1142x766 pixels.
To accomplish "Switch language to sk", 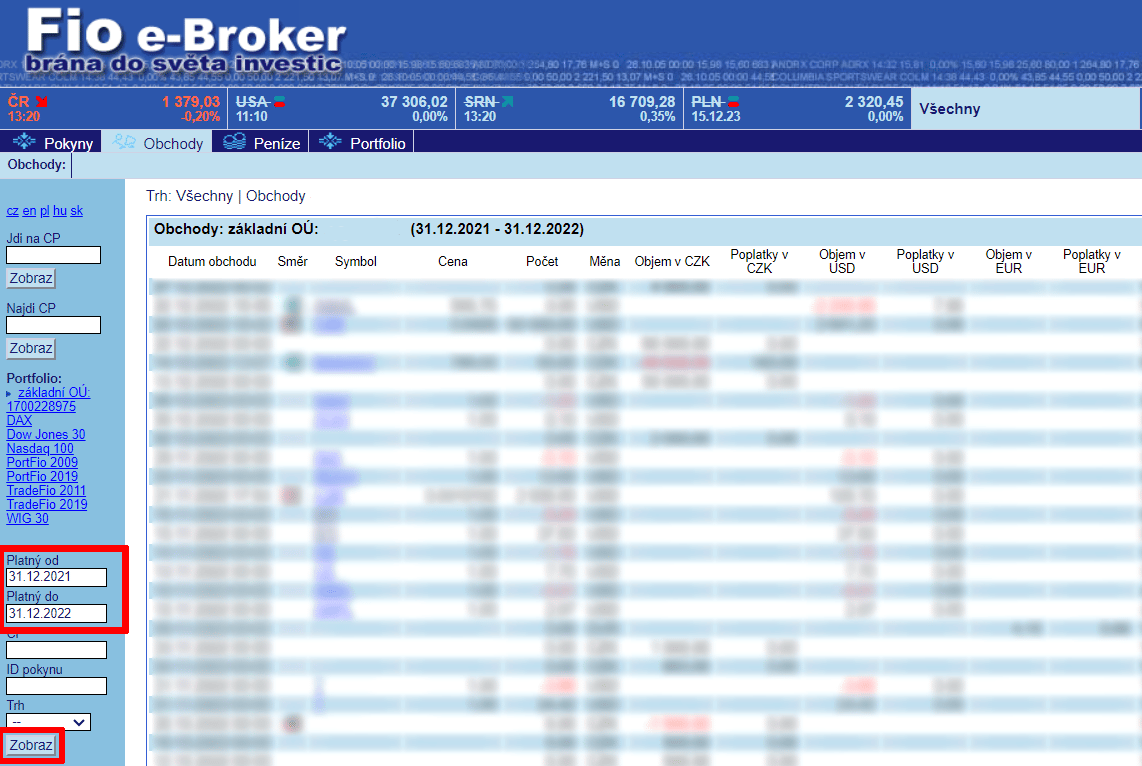I will 76,210.
